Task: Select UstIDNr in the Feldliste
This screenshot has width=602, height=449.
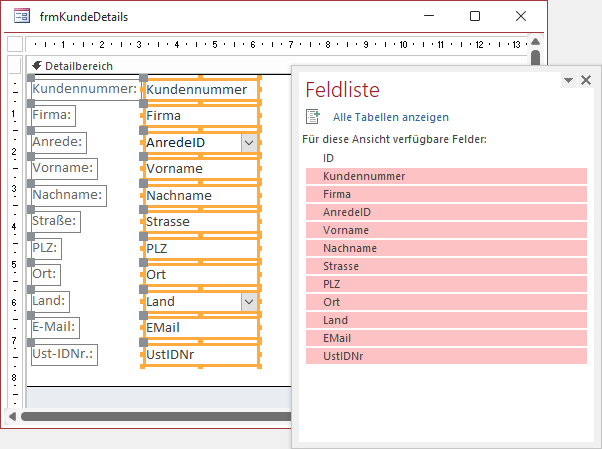Action: pos(446,356)
